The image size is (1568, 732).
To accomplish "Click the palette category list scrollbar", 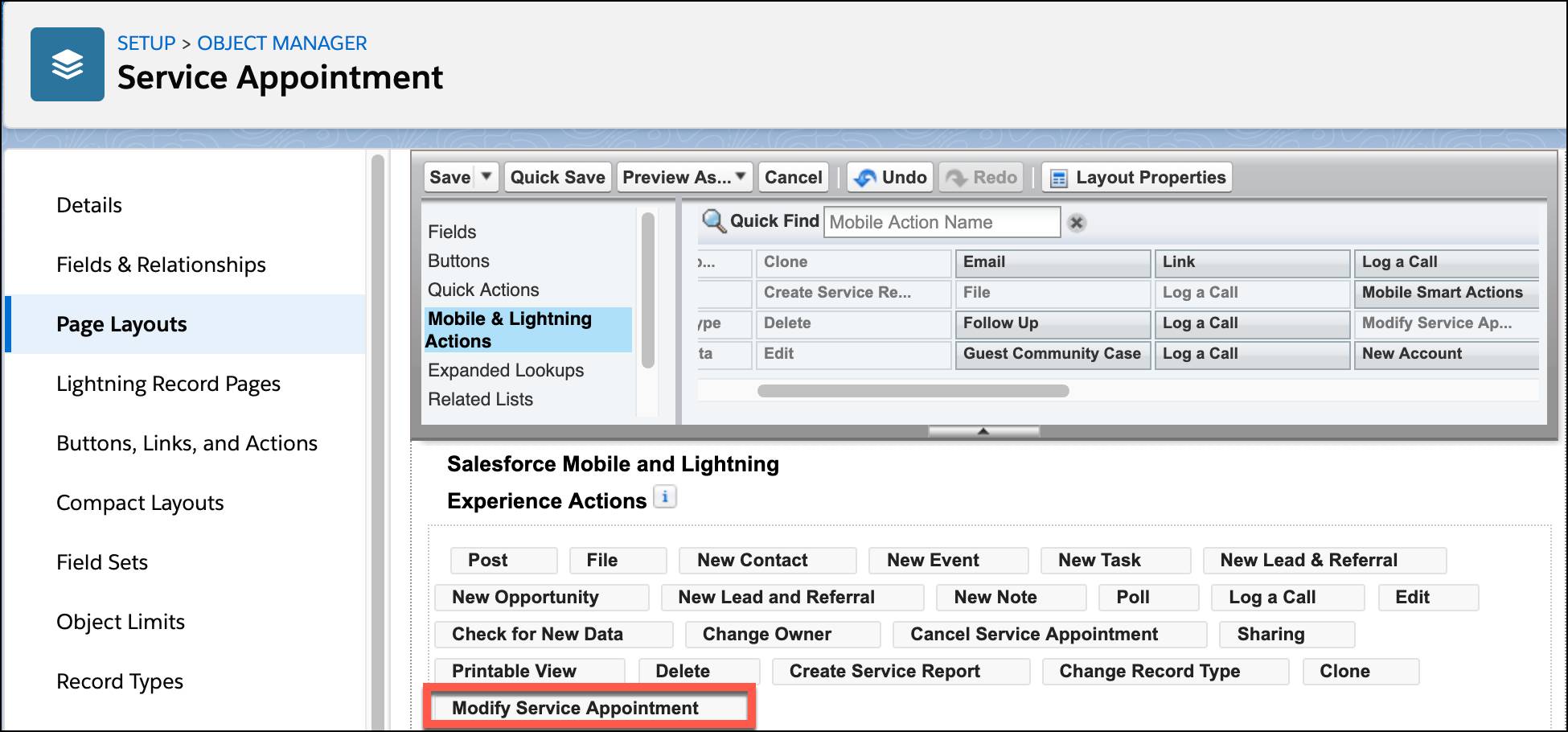I will click(647, 290).
